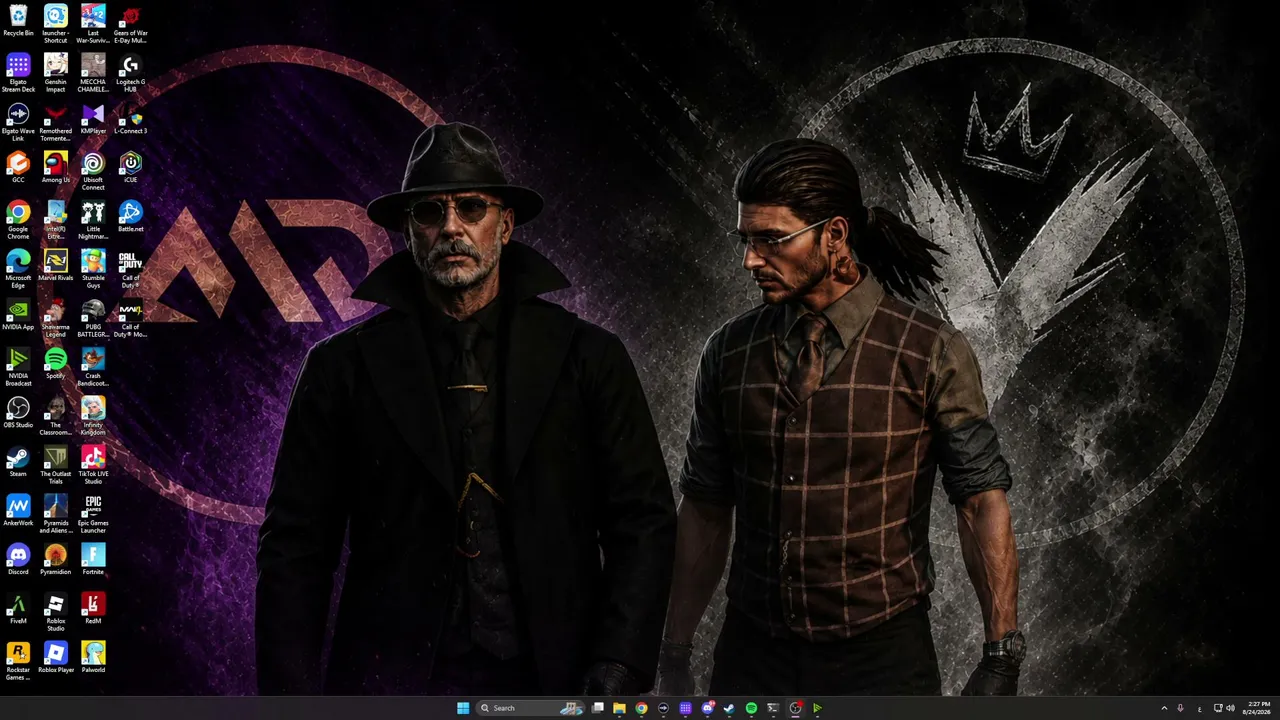
Task: Click the Battle.net desktop shortcut
Action: [130, 217]
